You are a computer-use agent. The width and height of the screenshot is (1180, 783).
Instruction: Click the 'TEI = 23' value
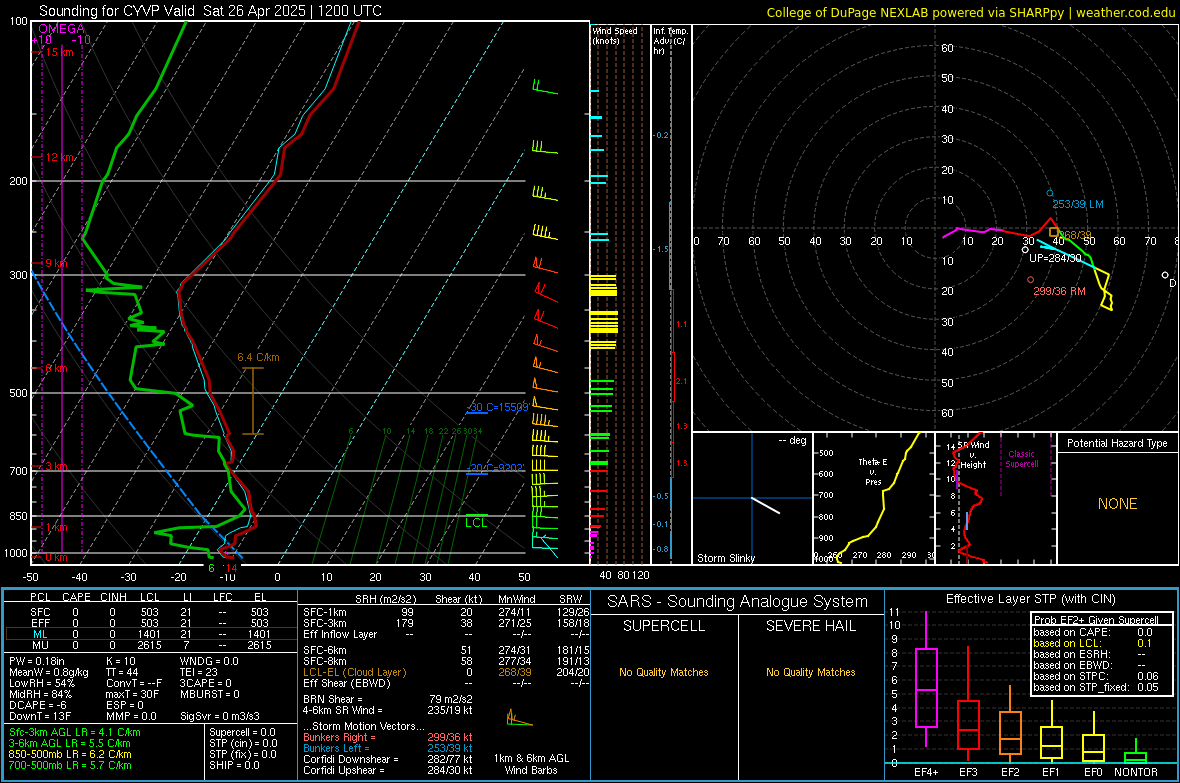(x=199, y=672)
